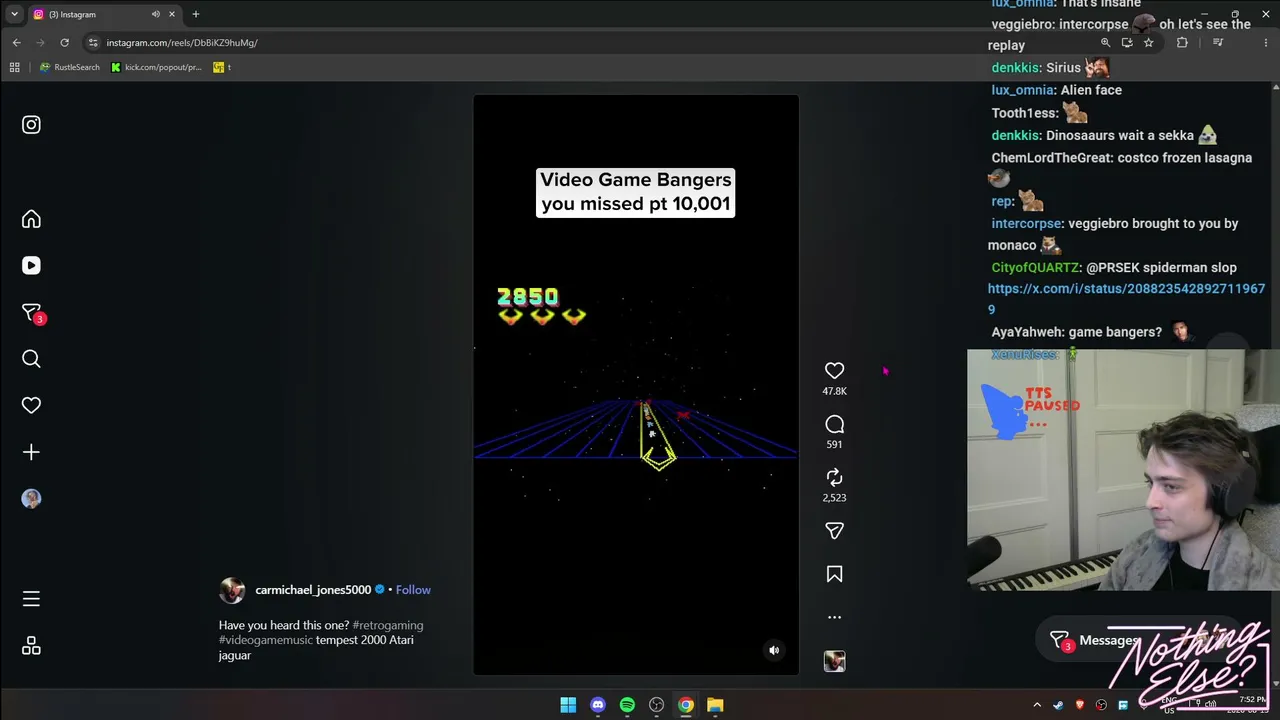The width and height of the screenshot is (1280, 720).
Task: Open direct messages in left sidebar
Action: pyautogui.click(x=32, y=313)
